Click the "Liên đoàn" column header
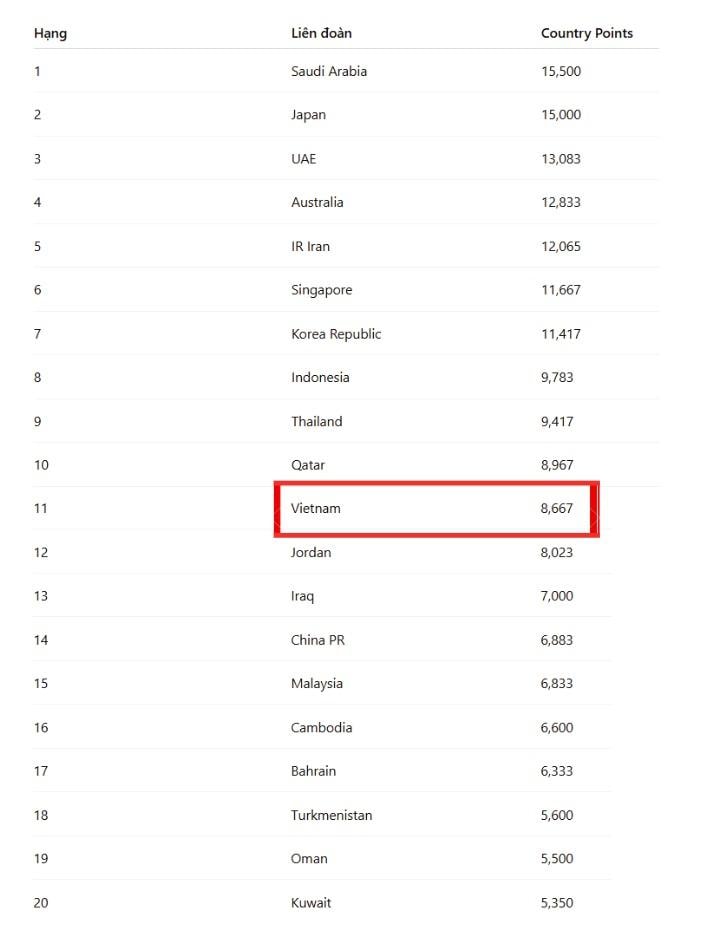This screenshot has height=928, width=705. pos(321,33)
